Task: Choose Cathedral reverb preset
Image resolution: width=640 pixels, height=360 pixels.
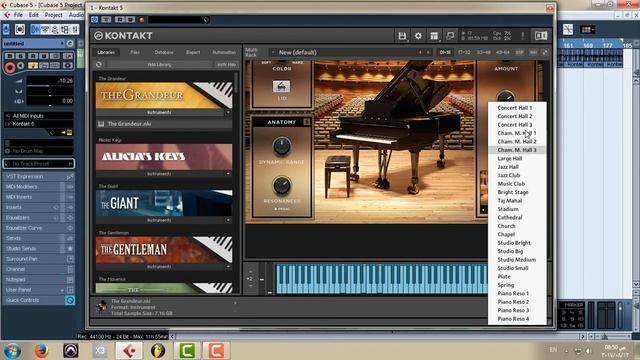Action: 510,218
